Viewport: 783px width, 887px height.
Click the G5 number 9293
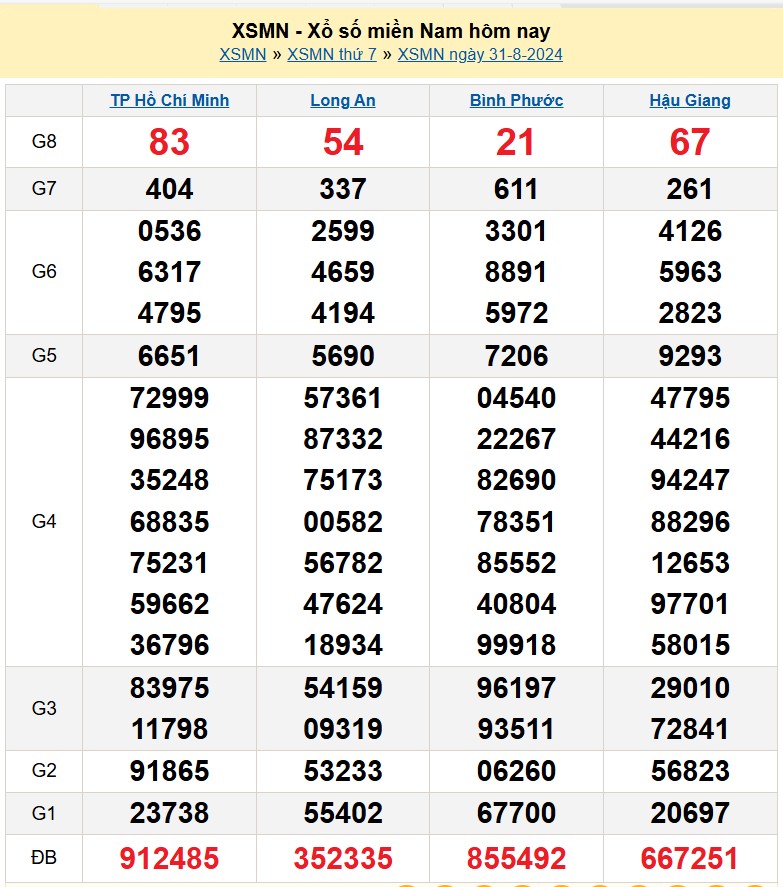[x=690, y=356]
